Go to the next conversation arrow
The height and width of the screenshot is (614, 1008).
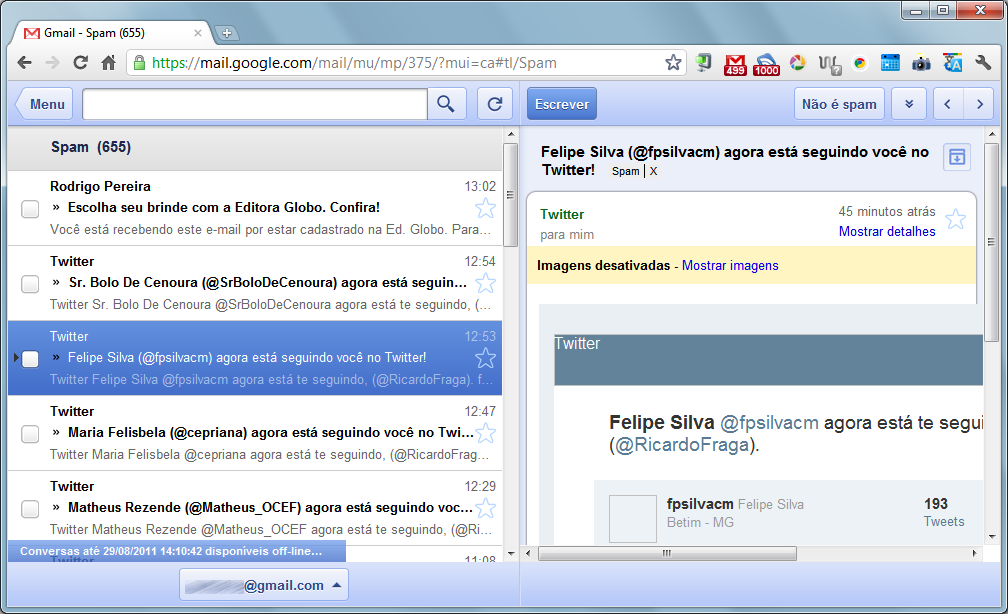coord(979,104)
